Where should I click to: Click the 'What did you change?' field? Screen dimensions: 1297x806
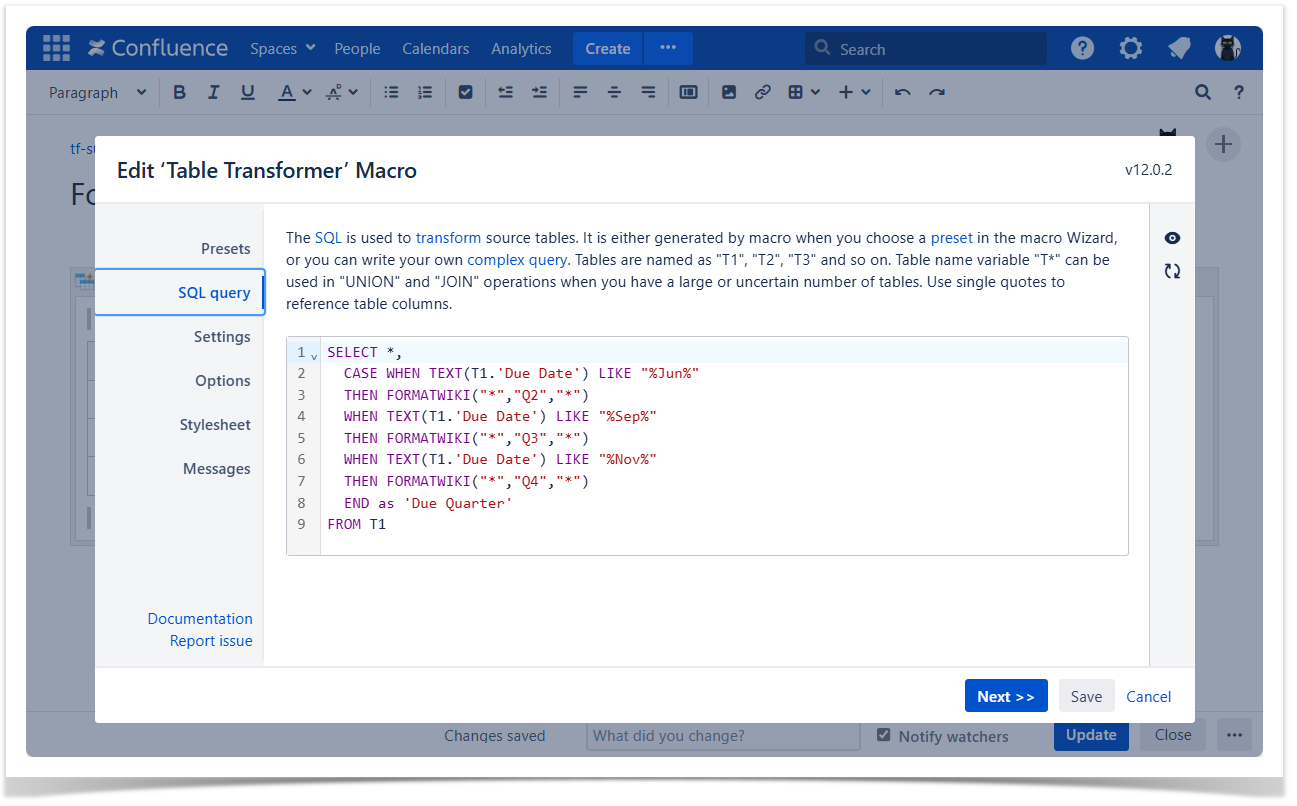click(722, 736)
